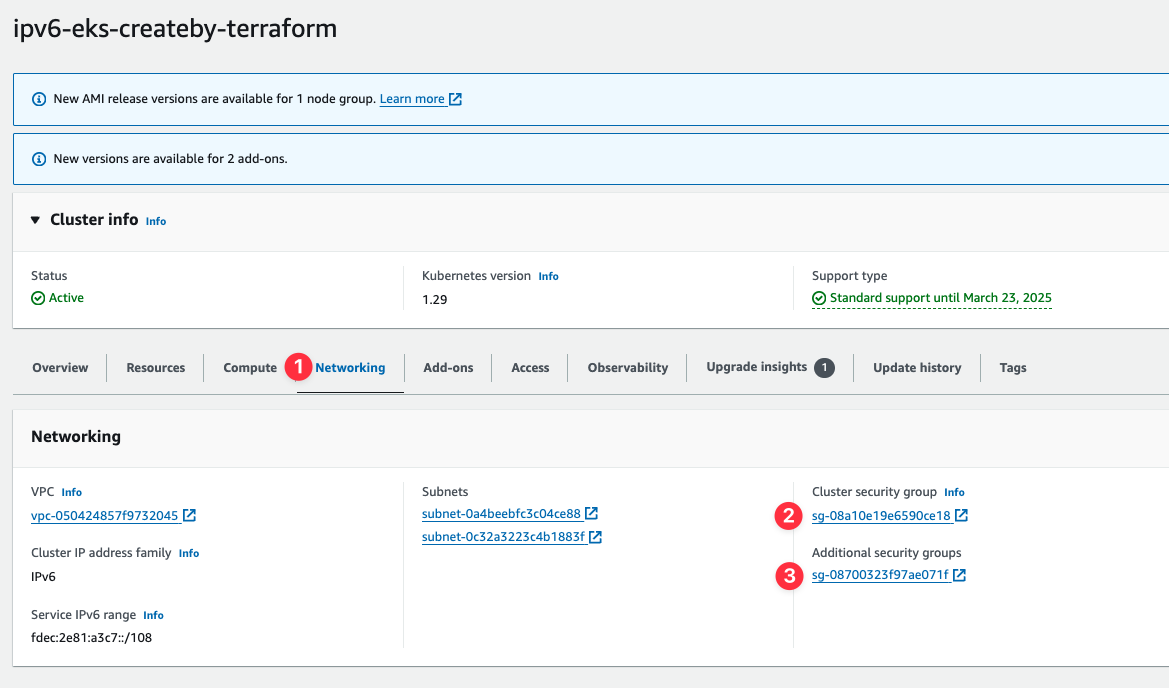Open Info link for Service IPv6 range

pos(154,616)
